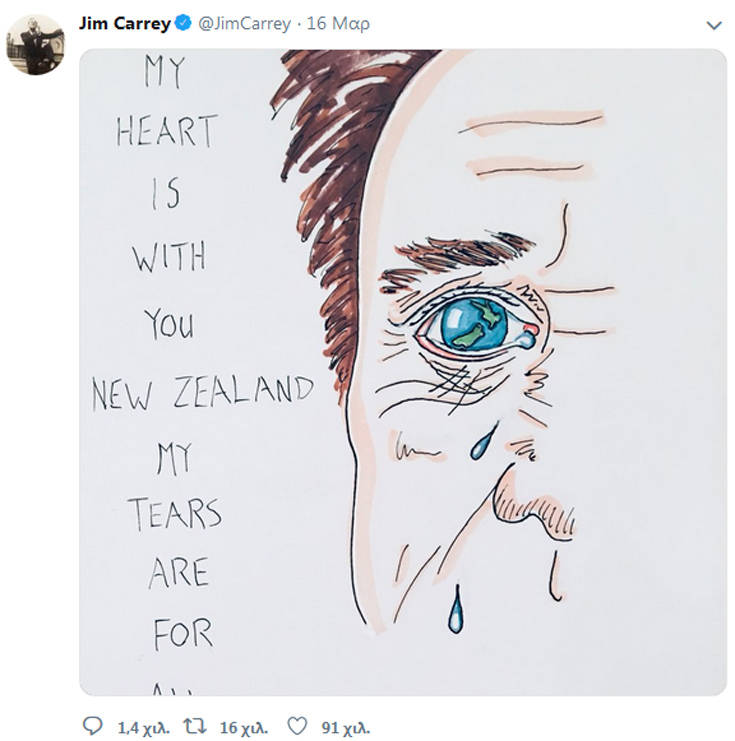Click the Earth-shaped eye in the drawing
The image size is (735, 741).
(475, 325)
